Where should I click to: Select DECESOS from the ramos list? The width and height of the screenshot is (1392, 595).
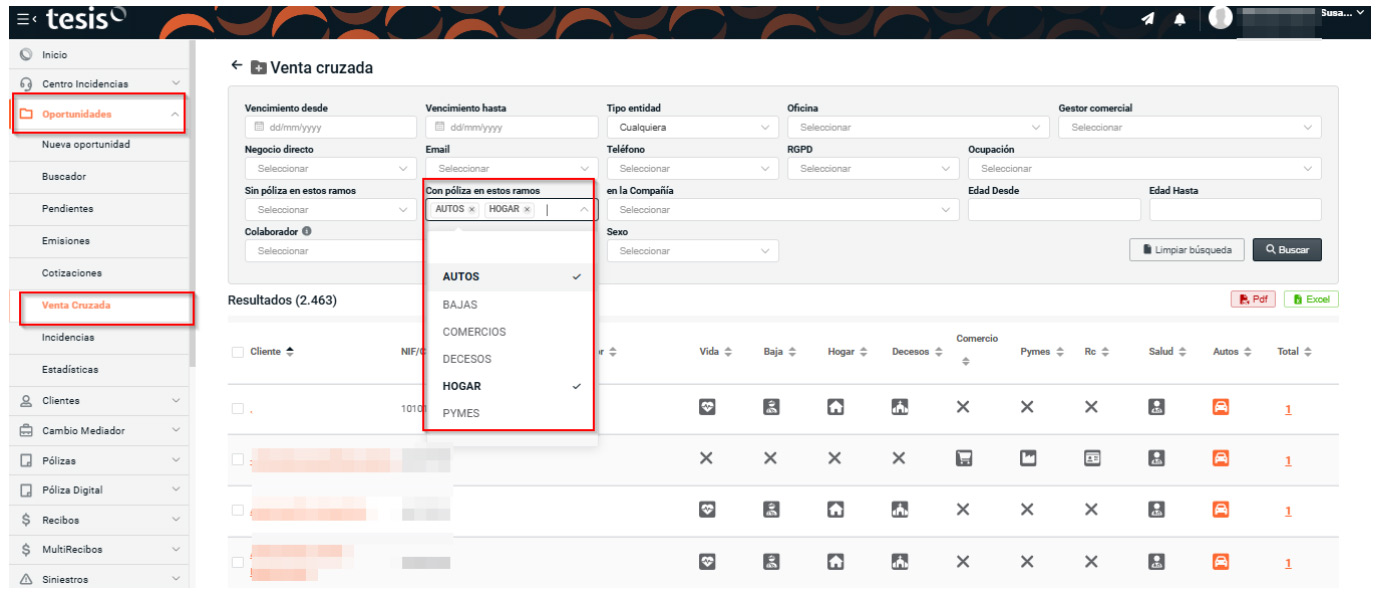pos(467,359)
